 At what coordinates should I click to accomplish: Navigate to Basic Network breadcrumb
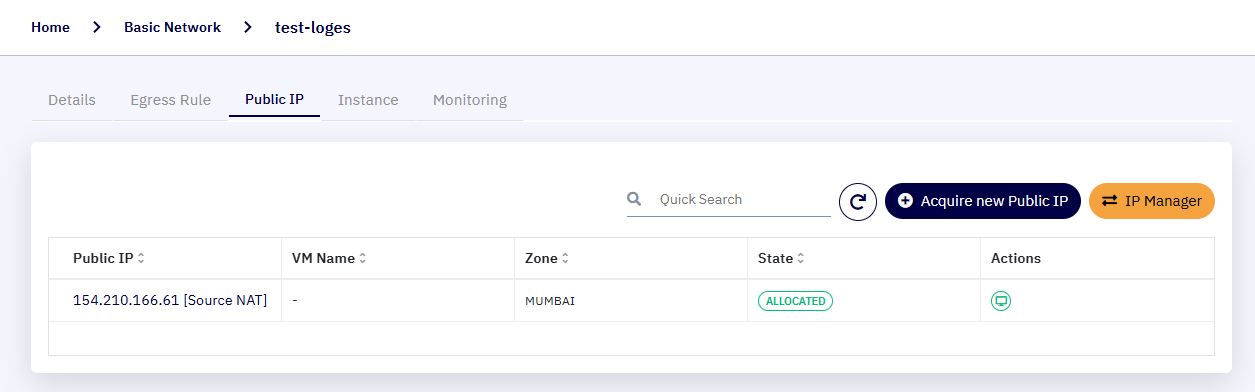[172, 27]
